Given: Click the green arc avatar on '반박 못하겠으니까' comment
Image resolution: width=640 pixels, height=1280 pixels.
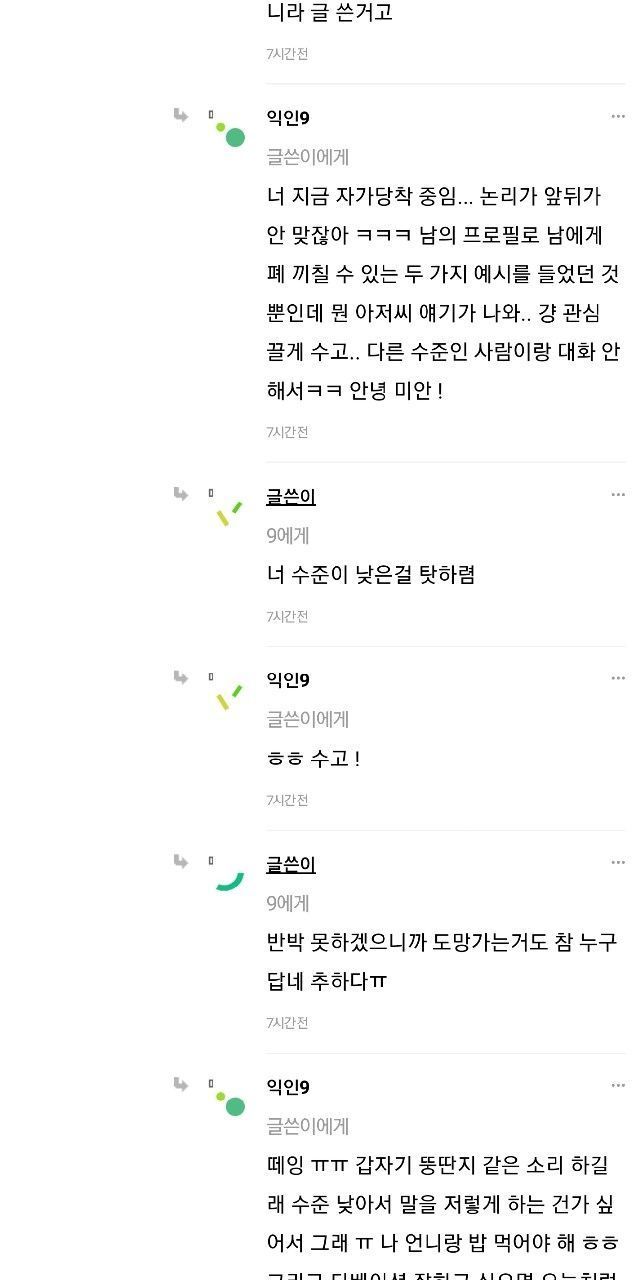Looking at the screenshot, I should 229,880.
